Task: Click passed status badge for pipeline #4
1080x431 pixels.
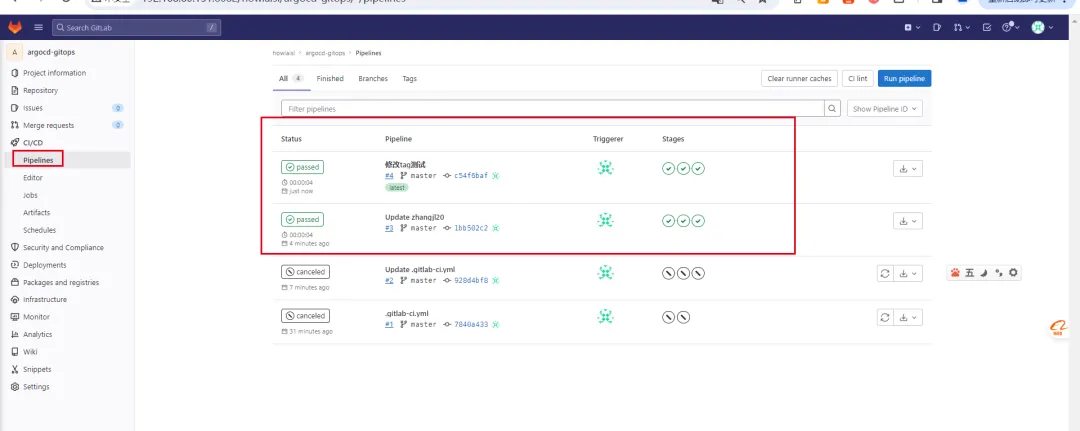Action: [302, 167]
